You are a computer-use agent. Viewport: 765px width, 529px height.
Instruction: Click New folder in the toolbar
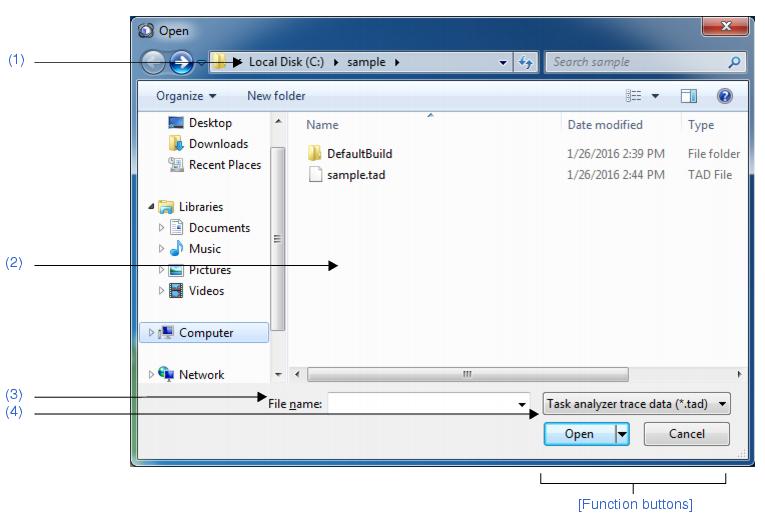[x=276, y=97]
